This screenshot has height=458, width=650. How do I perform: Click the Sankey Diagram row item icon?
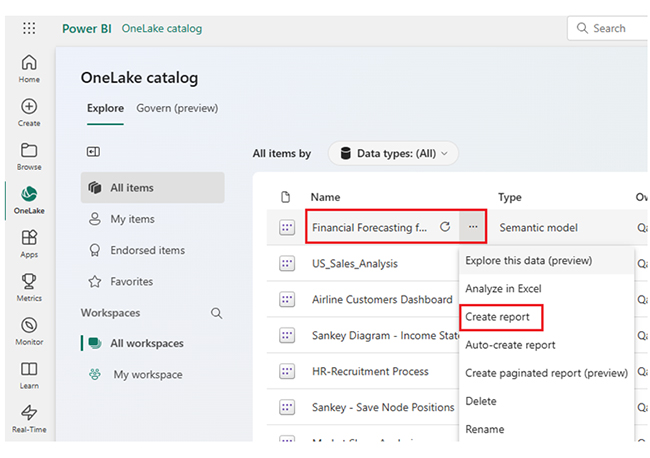287,335
